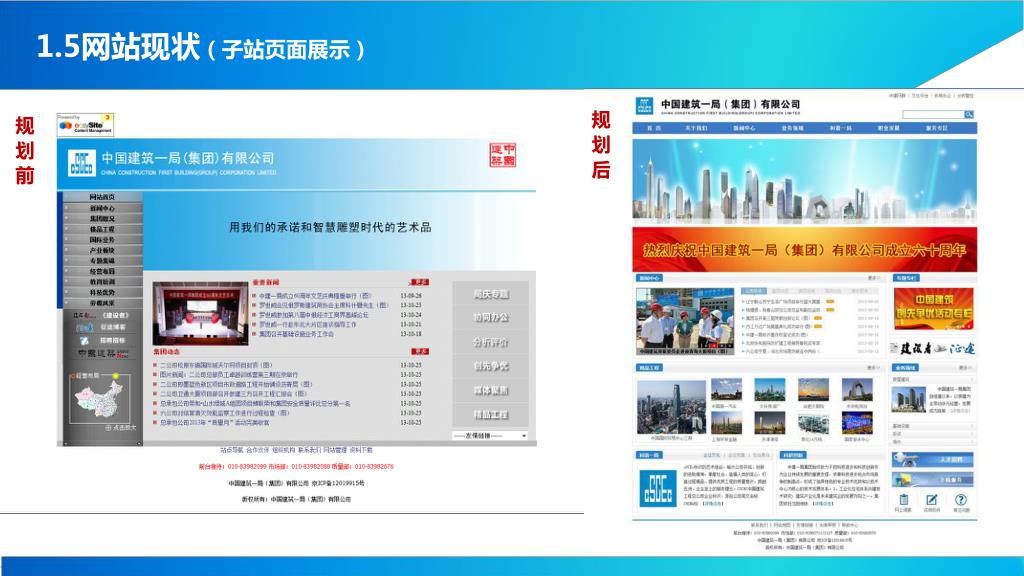Click the red 六十周年 celebration banner

coord(805,249)
